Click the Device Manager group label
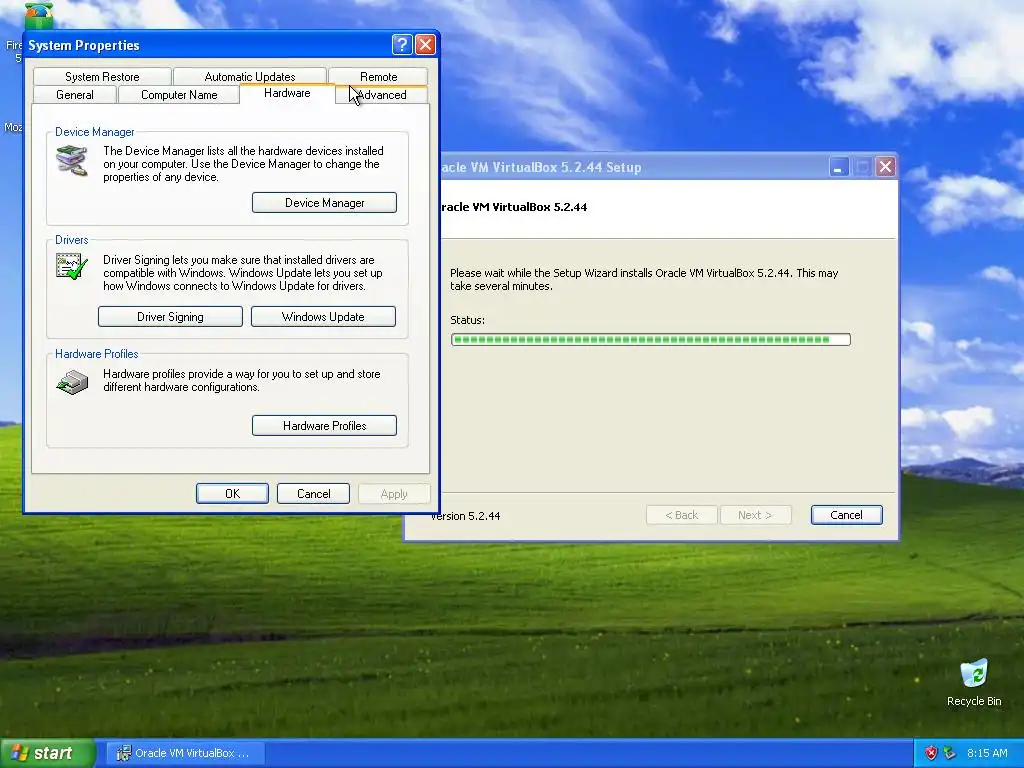Screen dimensions: 1024x768 95,132
